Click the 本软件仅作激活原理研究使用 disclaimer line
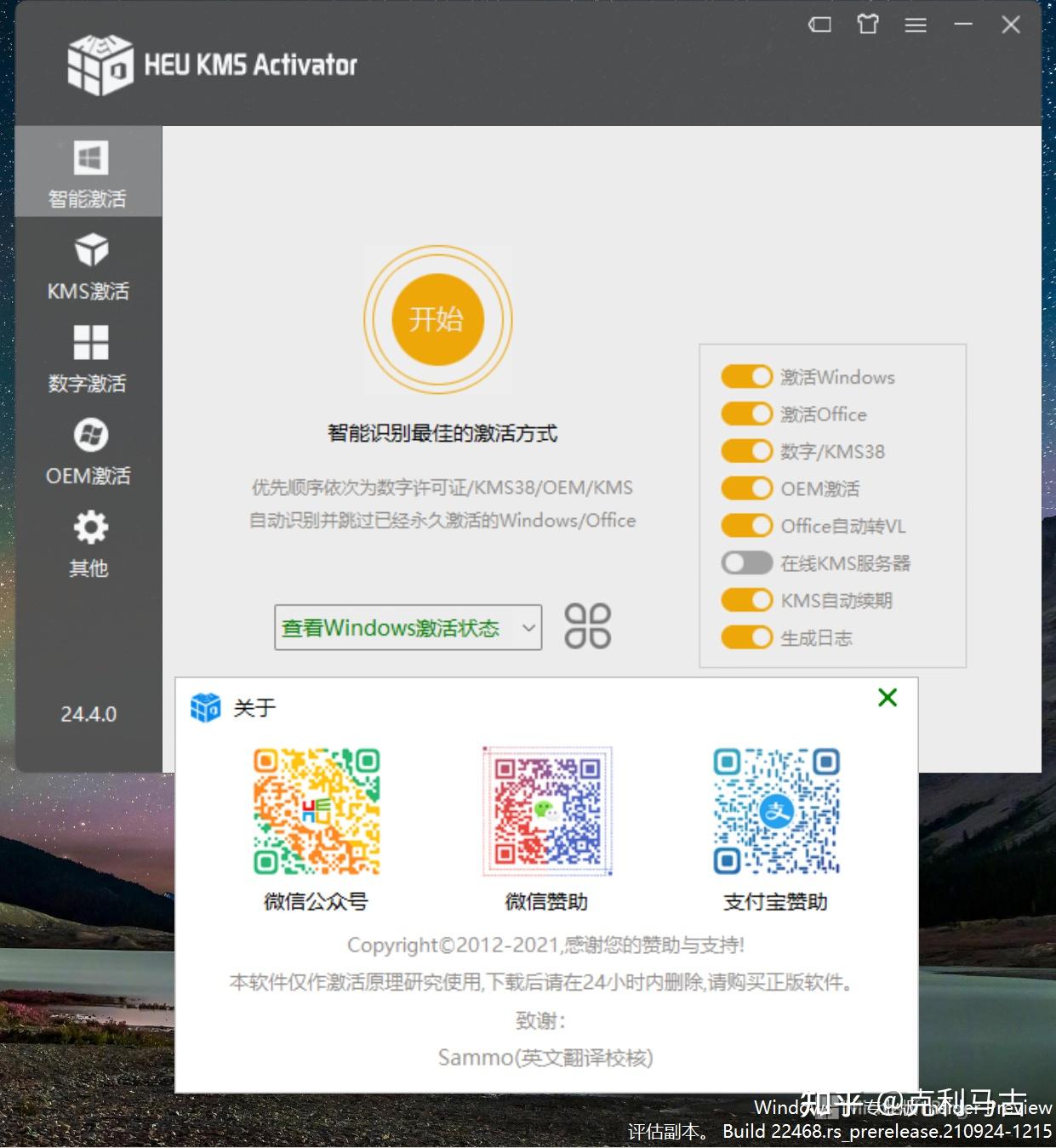The width and height of the screenshot is (1056, 1148). pos(541,982)
